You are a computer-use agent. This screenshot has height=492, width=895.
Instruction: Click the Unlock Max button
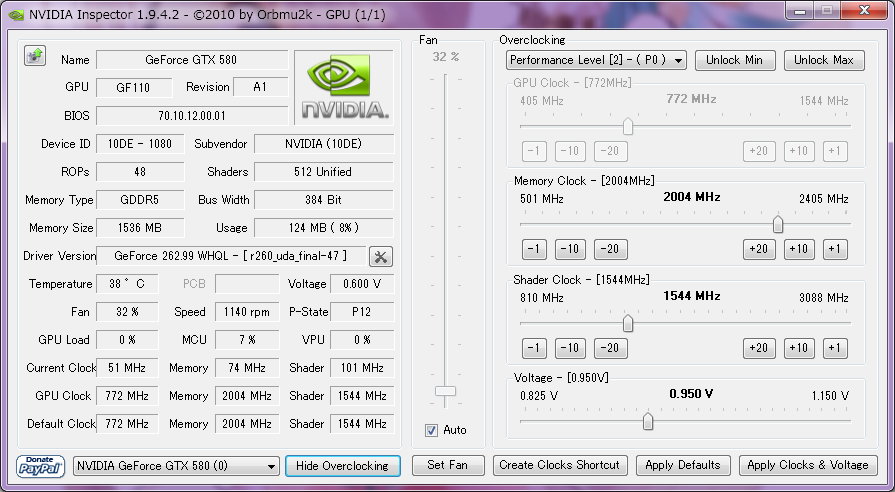(824, 60)
